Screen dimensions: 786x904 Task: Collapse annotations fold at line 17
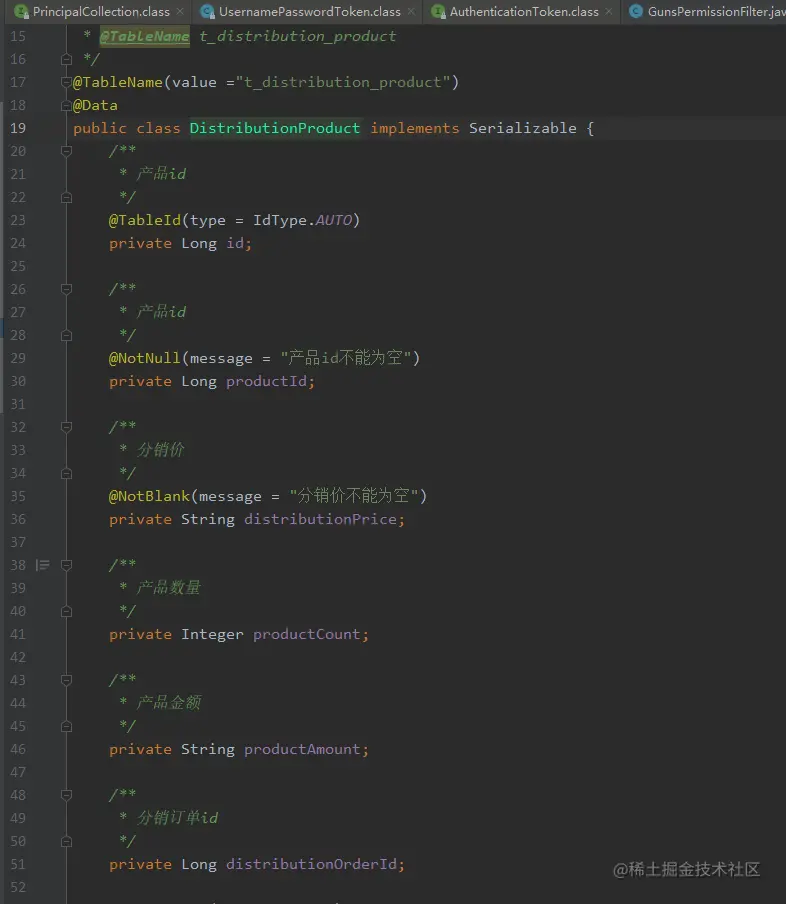click(x=66, y=82)
